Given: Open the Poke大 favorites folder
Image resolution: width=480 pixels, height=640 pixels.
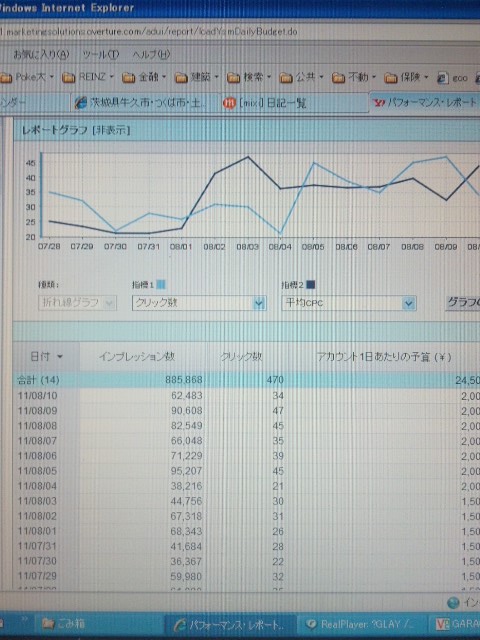Looking at the screenshot, I should [x=27, y=77].
